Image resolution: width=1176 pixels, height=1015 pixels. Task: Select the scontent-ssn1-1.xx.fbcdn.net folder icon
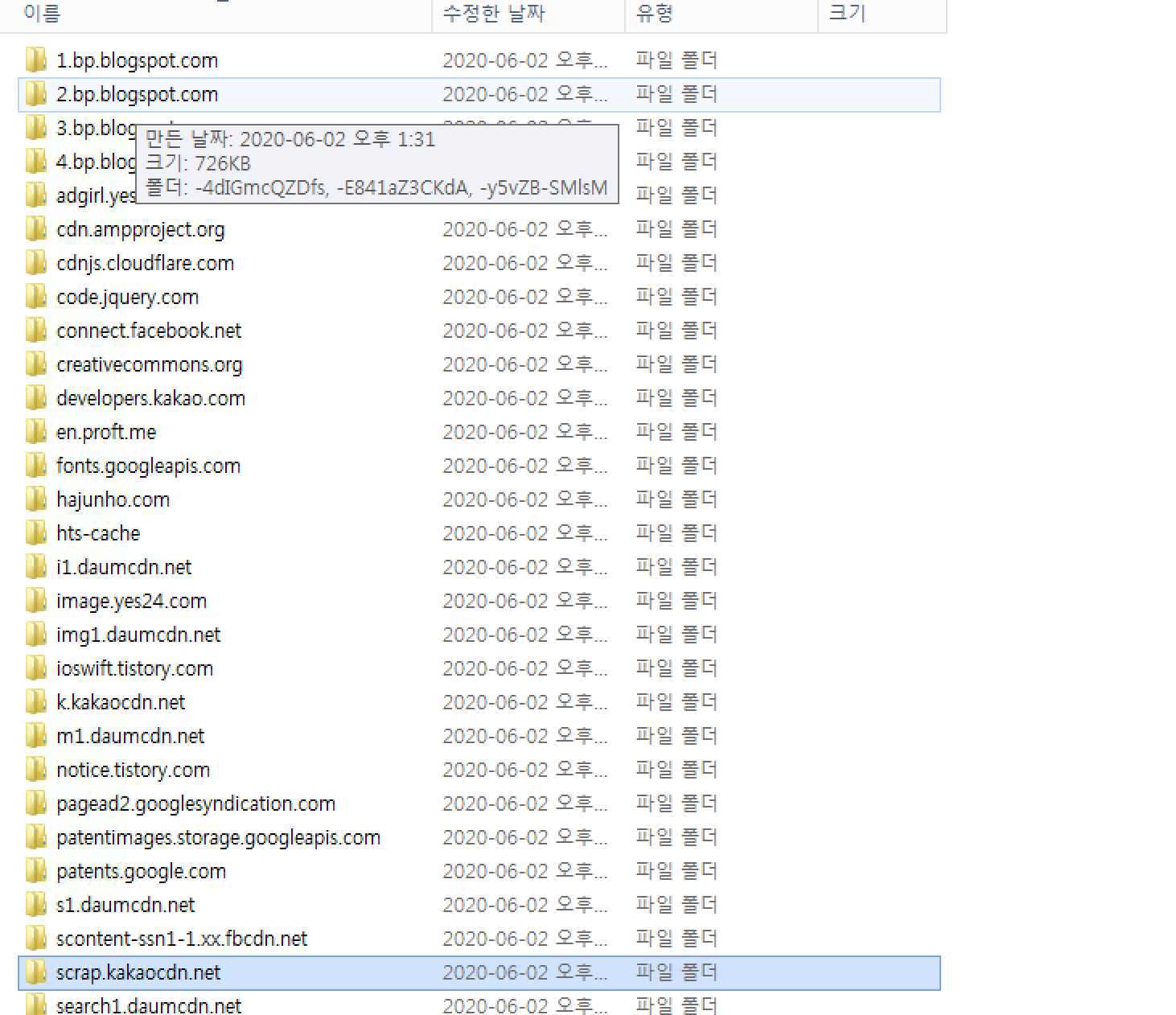tap(35, 938)
